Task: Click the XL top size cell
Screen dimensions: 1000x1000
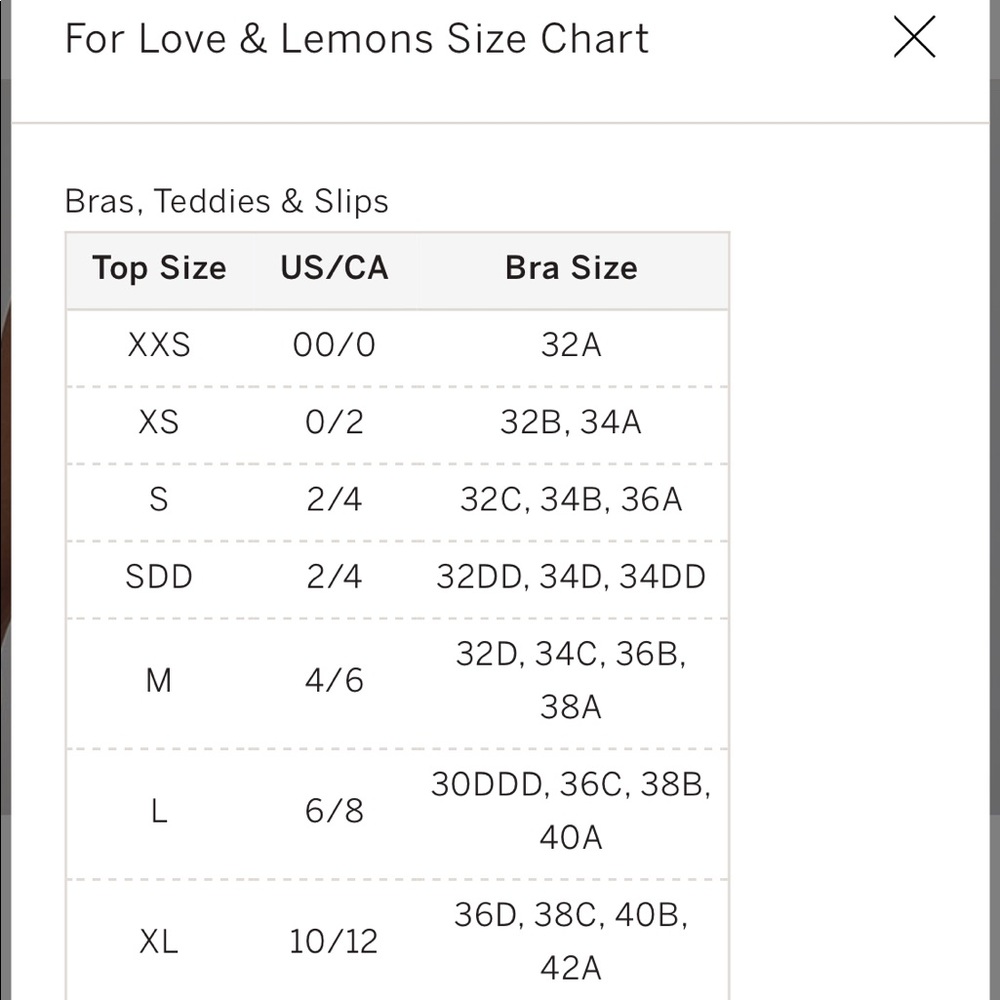Action: 159,941
